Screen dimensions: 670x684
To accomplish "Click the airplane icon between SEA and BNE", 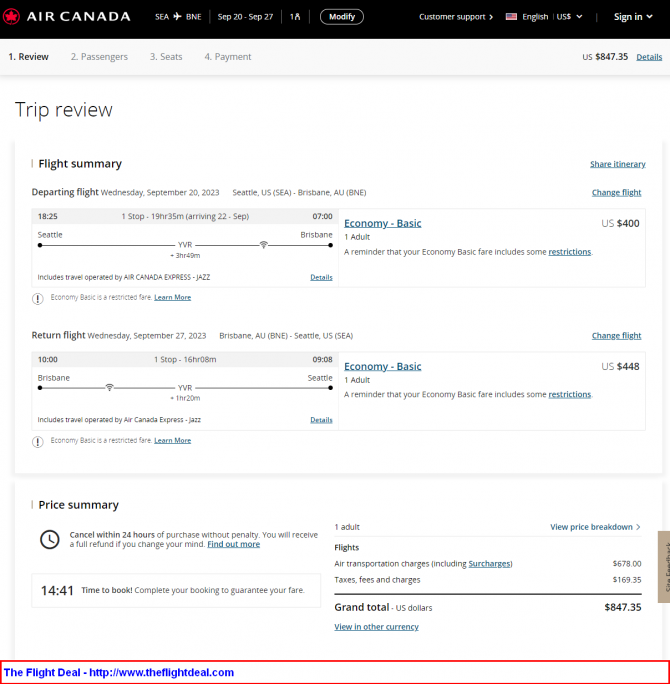I will (x=177, y=17).
